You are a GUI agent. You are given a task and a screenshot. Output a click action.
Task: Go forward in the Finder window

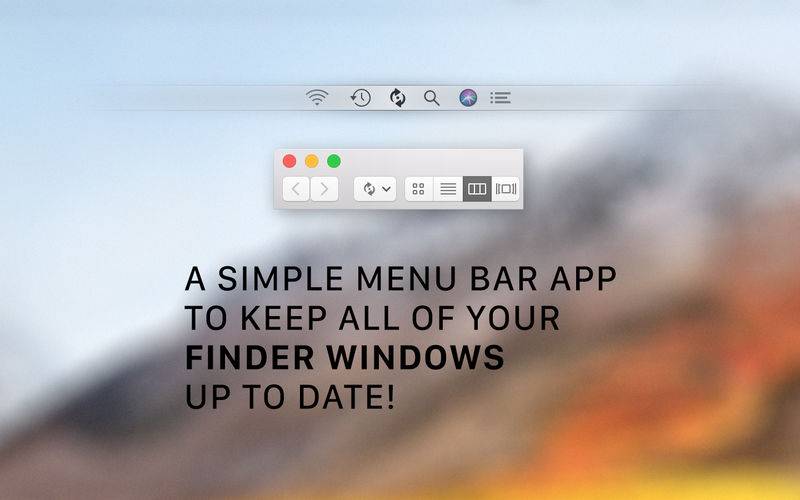point(324,189)
